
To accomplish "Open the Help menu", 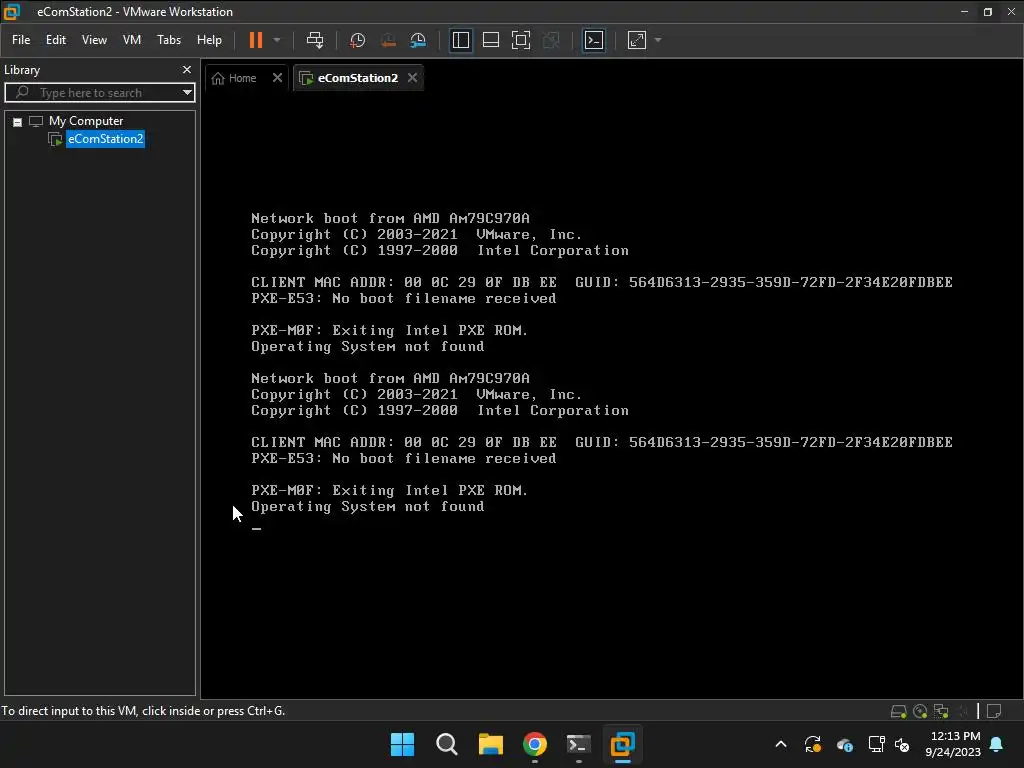I will click(x=209, y=40).
